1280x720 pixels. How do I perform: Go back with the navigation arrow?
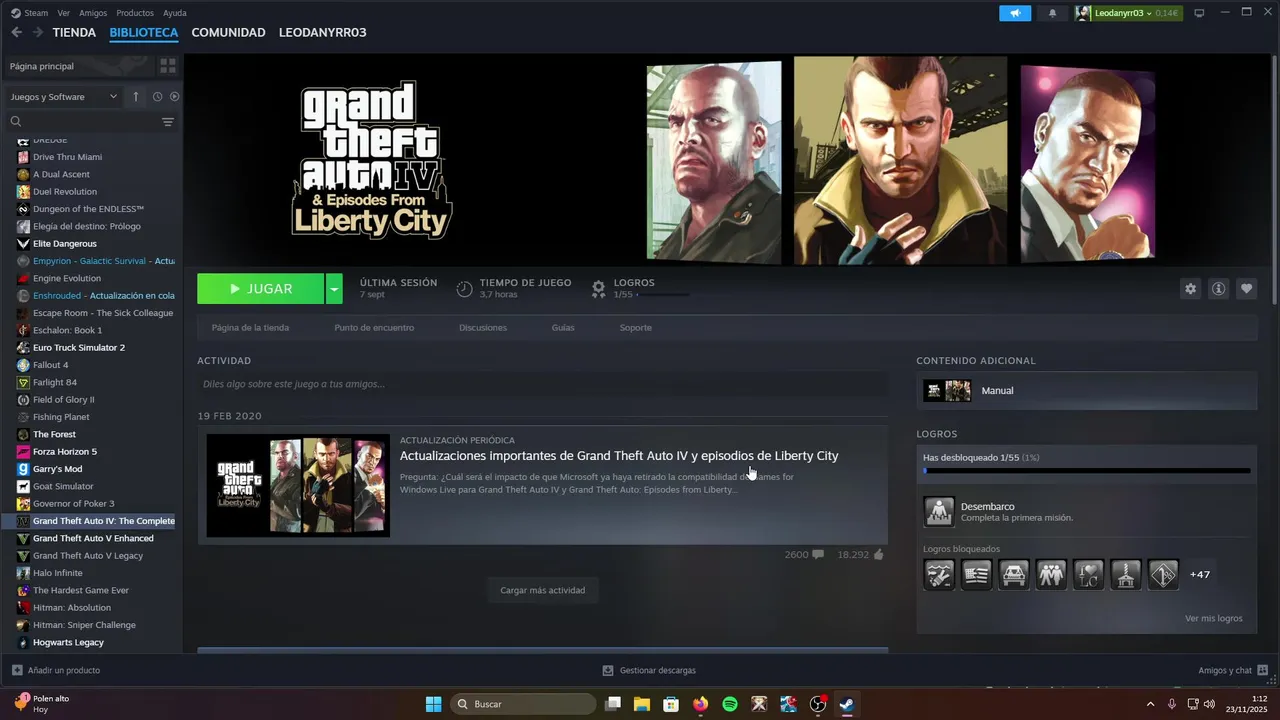pyautogui.click(x=16, y=32)
